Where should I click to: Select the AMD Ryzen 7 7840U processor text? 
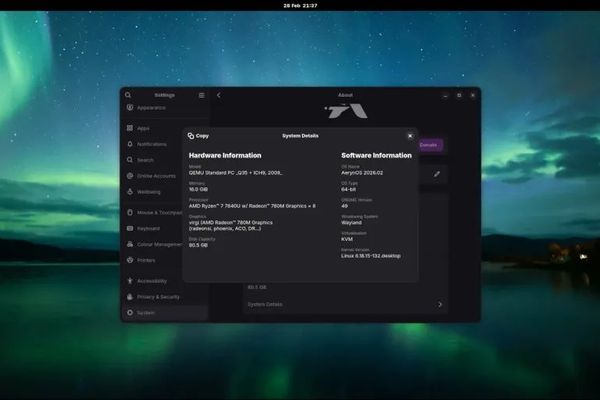click(x=252, y=206)
